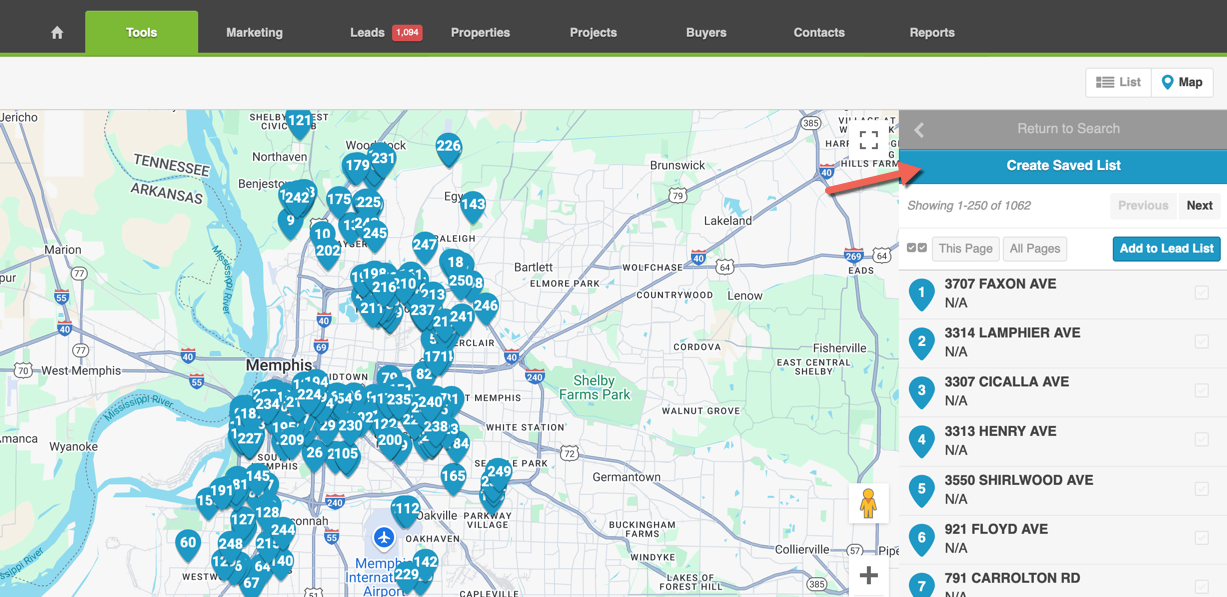Go to the Home icon
The height and width of the screenshot is (597, 1227).
(x=57, y=32)
